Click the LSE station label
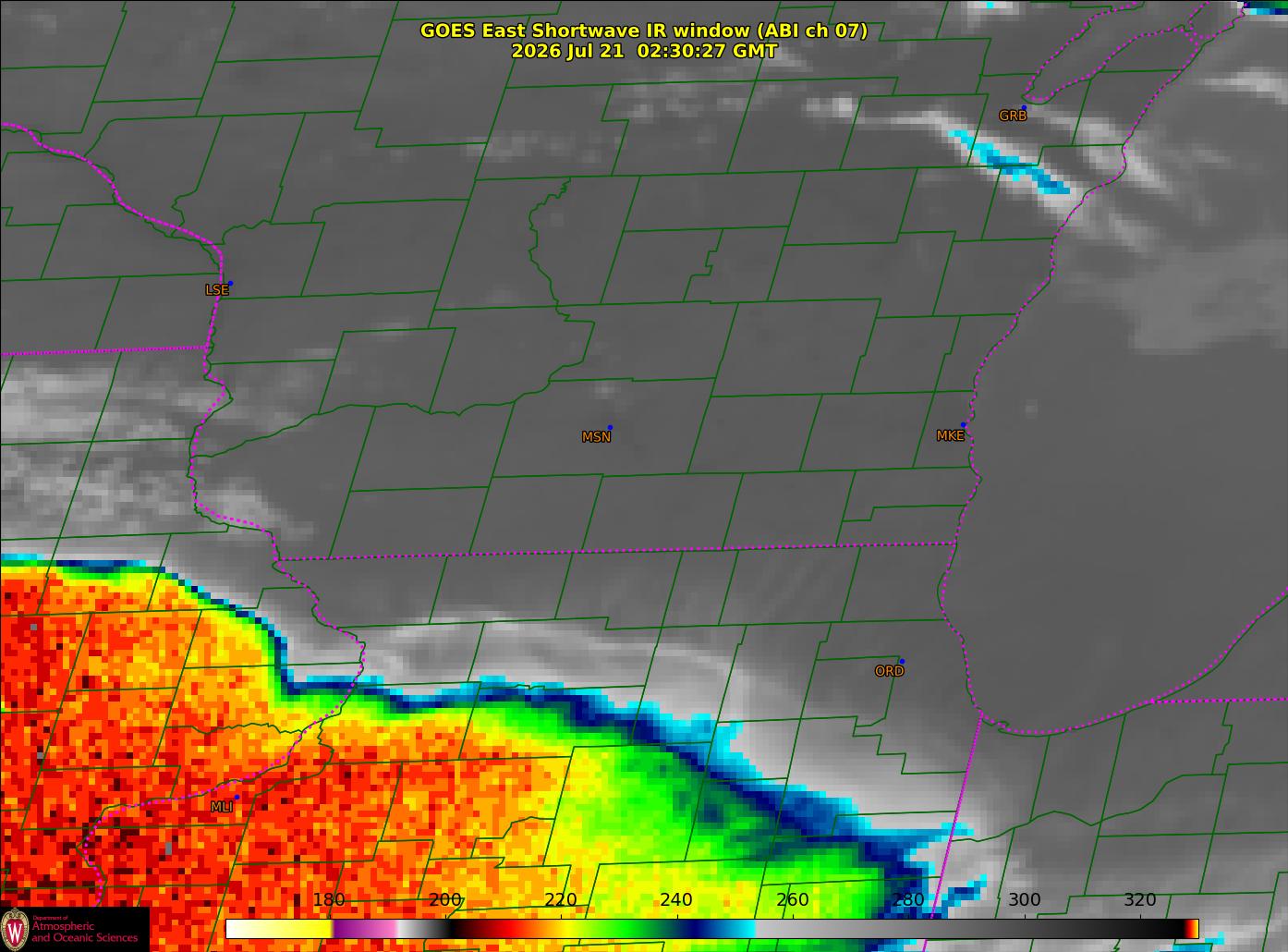The width and height of the screenshot is (1288, 952). (216, 290)
